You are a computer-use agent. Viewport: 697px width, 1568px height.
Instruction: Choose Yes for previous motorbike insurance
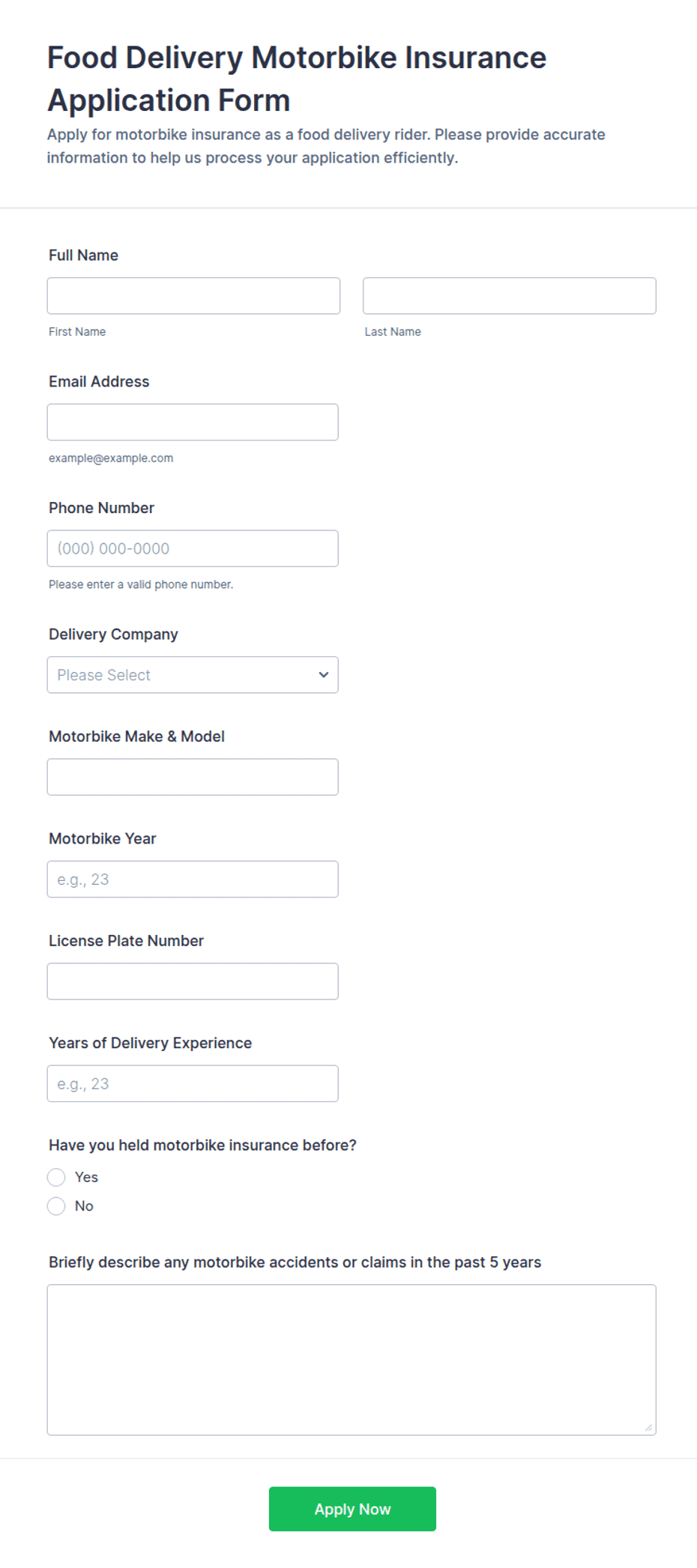pyautogui.click(x=56, y=1178)
